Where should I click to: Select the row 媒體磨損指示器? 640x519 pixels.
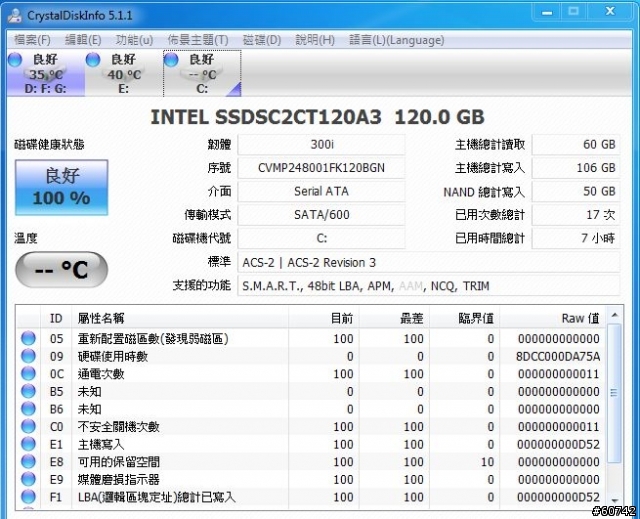(311, 479)
